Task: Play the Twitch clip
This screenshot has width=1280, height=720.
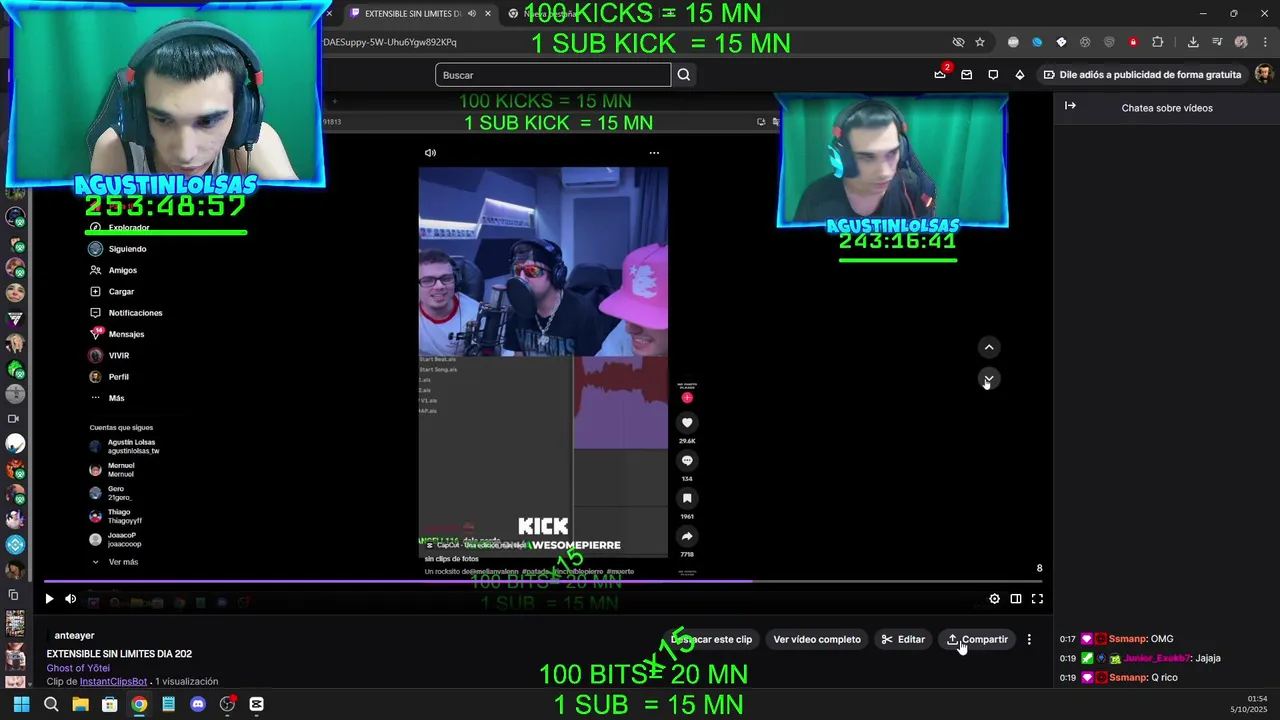Action: coord(49,599)
